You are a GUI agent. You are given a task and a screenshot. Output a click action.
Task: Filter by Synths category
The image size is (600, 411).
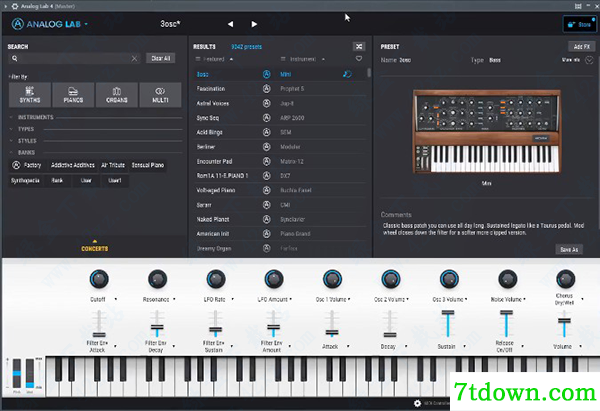pyautogui.click(x=30, y=95)
